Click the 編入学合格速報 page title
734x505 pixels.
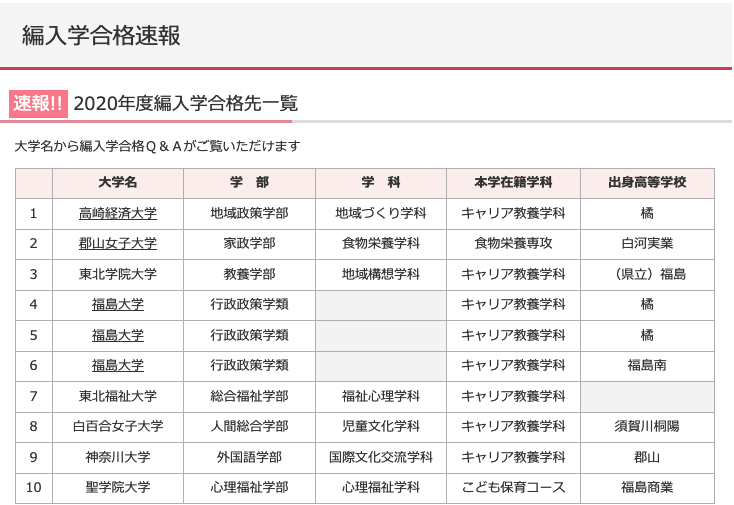tap(101, 35)
